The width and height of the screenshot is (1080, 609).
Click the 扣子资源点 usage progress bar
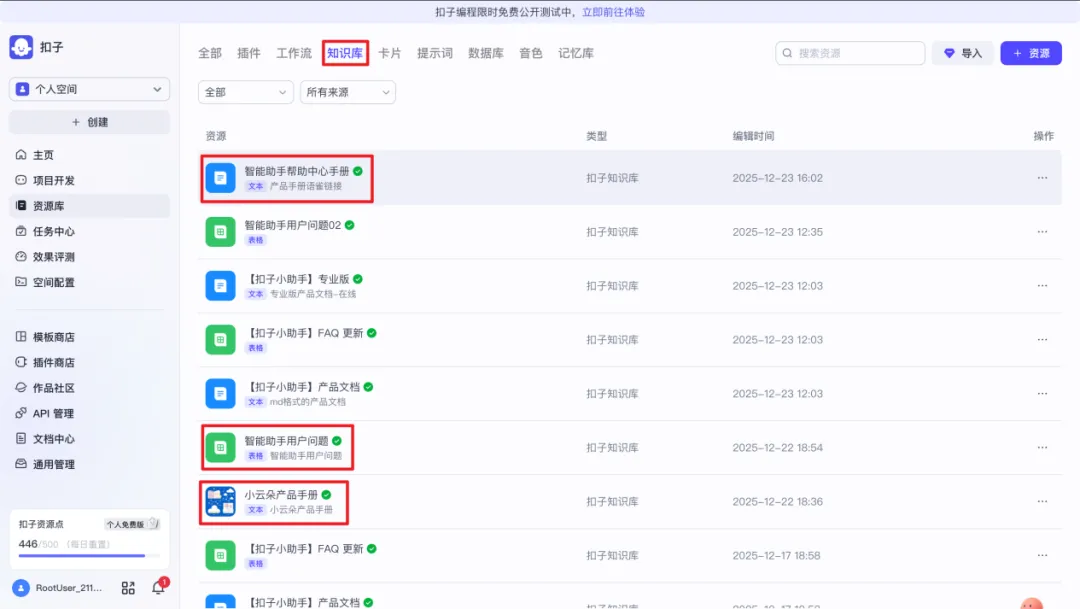tap(89, 555)
